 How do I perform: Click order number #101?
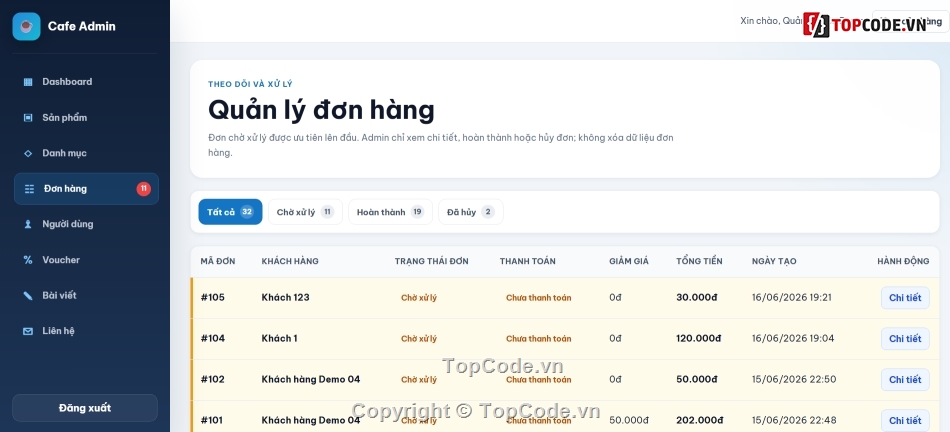coord(213,420)
